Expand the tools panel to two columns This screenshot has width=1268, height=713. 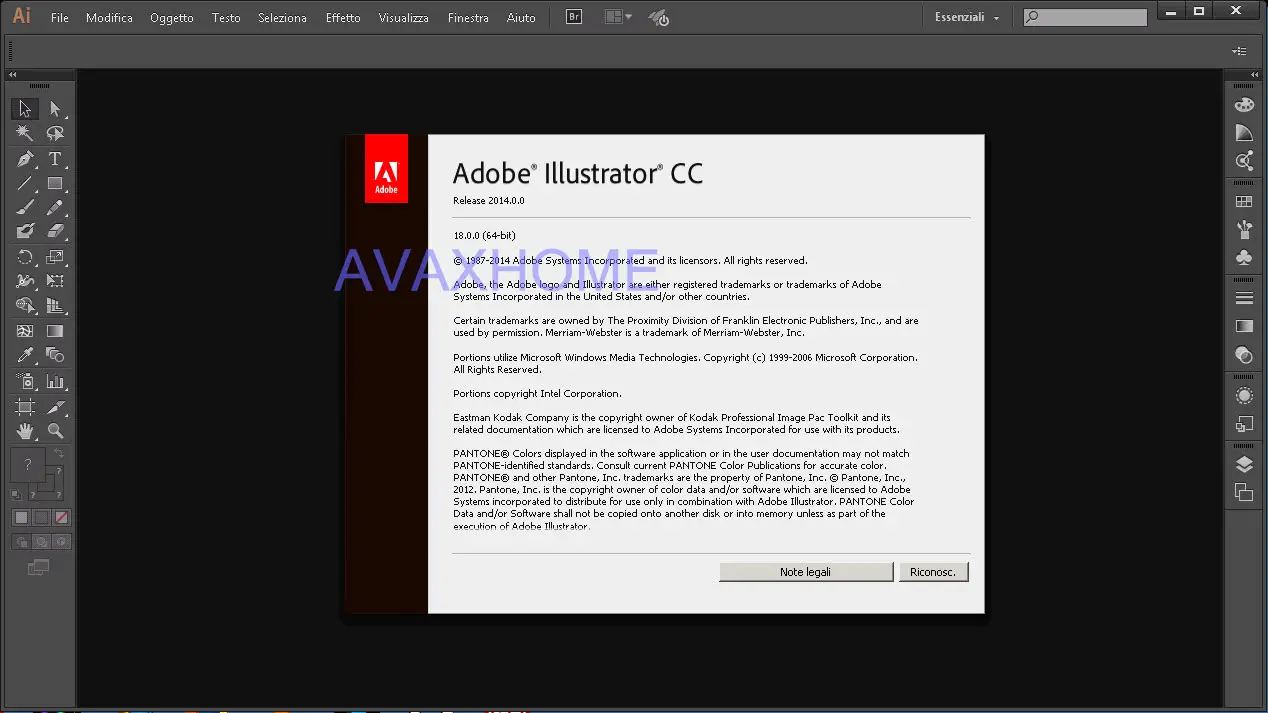(13, 75)
